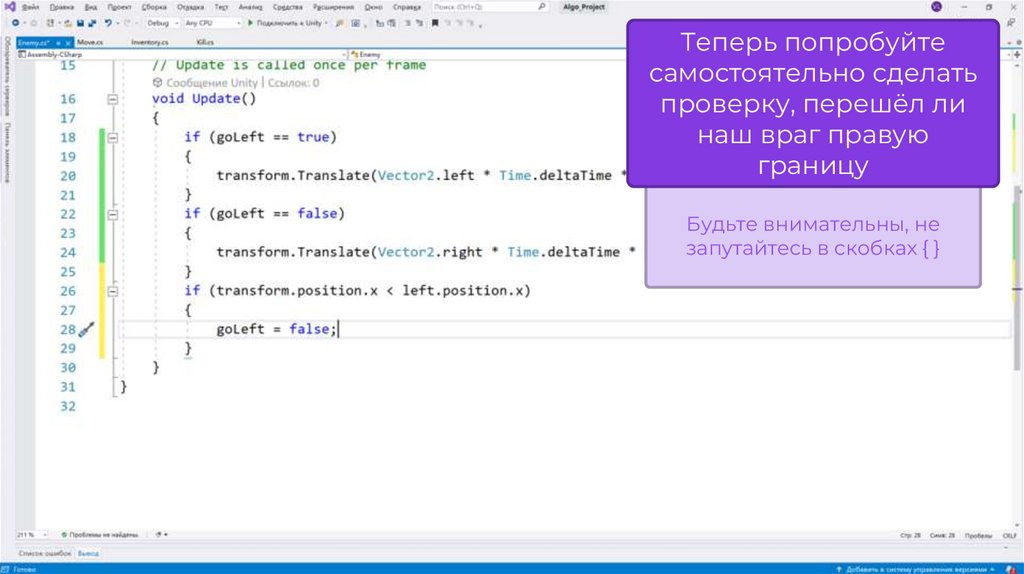Open the Справка menu

click(x=407, y=7)
